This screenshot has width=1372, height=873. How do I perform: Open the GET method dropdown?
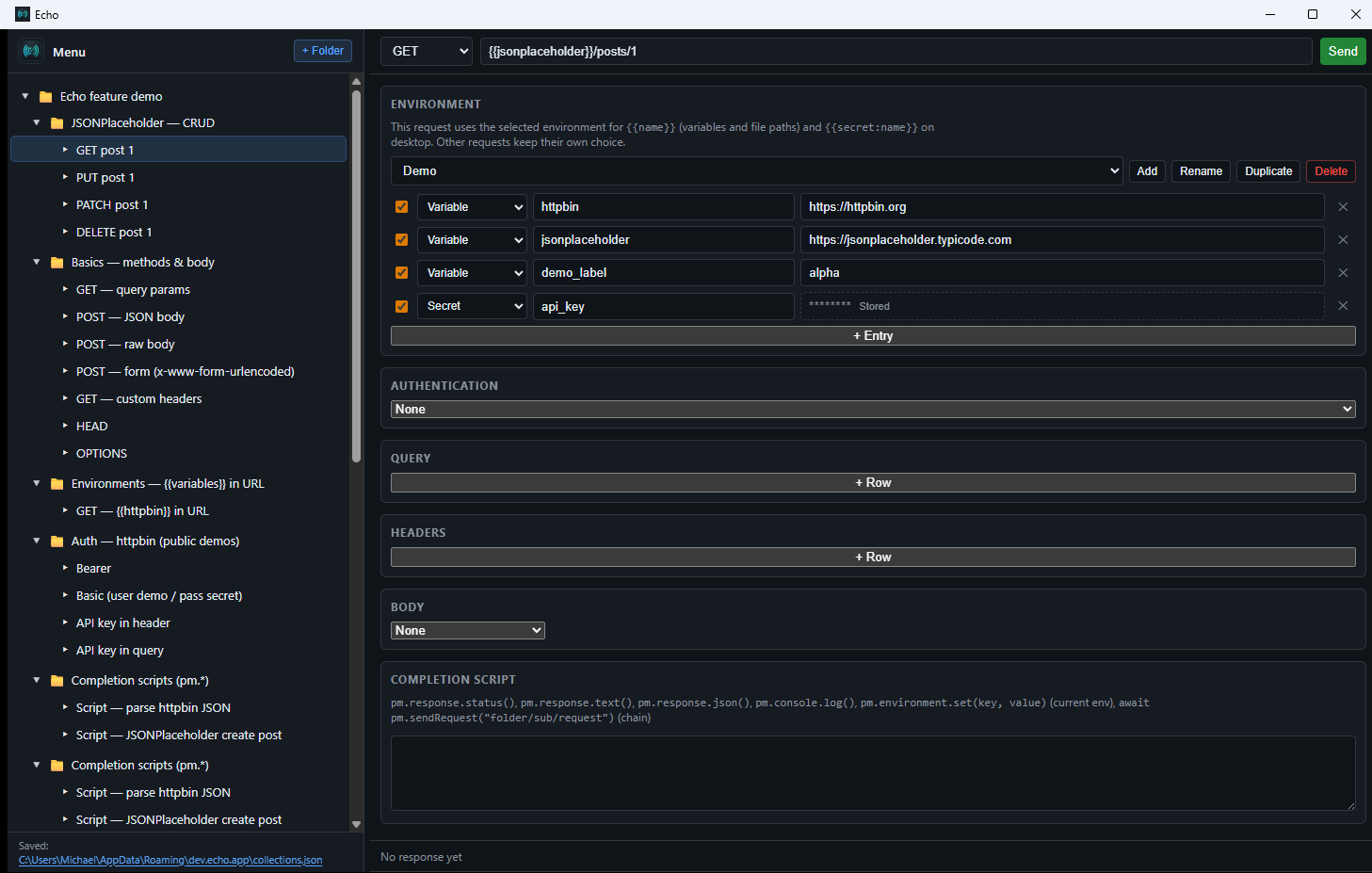(x=427, y=51)
